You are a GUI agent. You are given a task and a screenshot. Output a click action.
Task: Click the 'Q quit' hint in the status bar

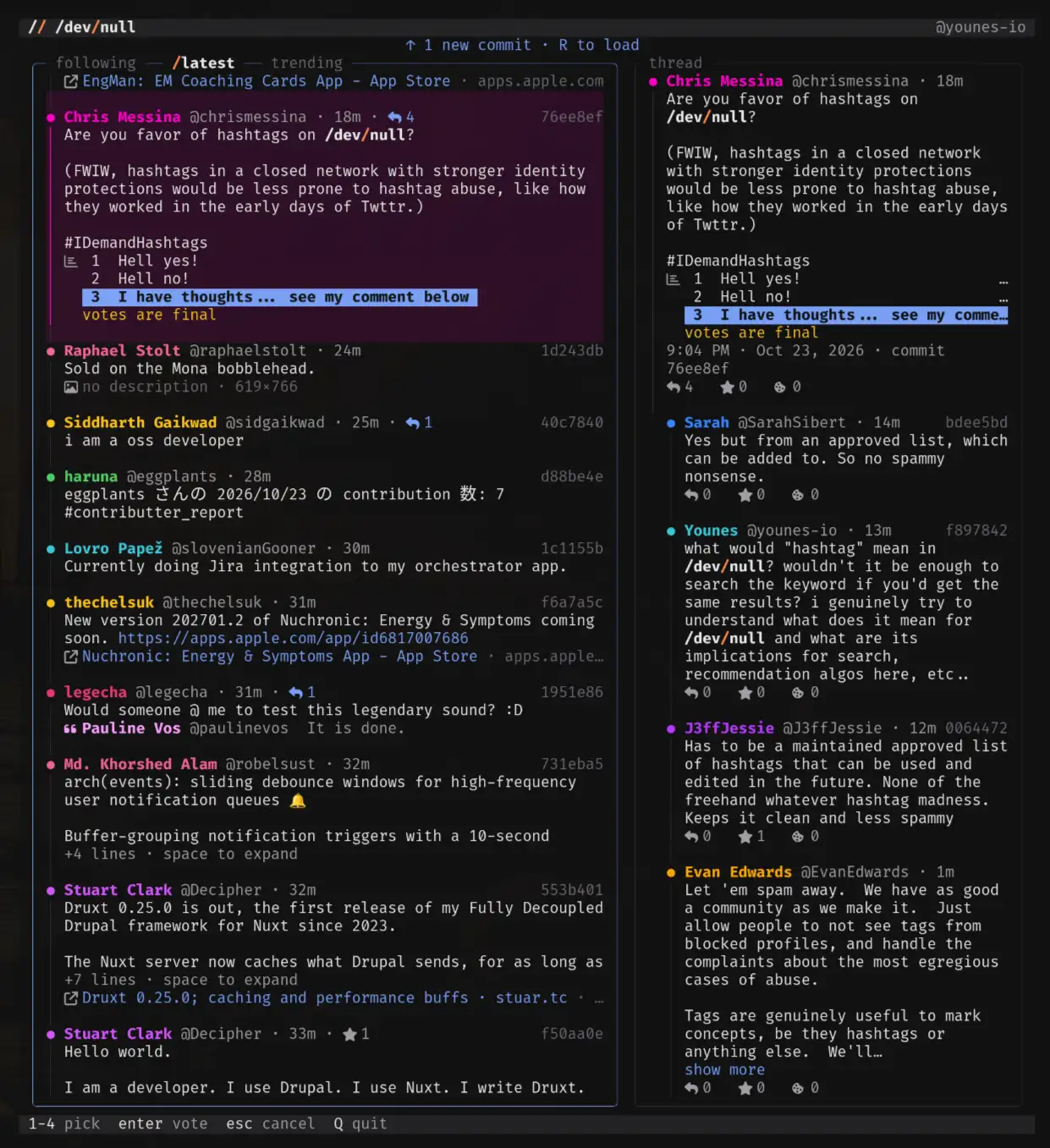point(360,1123)
